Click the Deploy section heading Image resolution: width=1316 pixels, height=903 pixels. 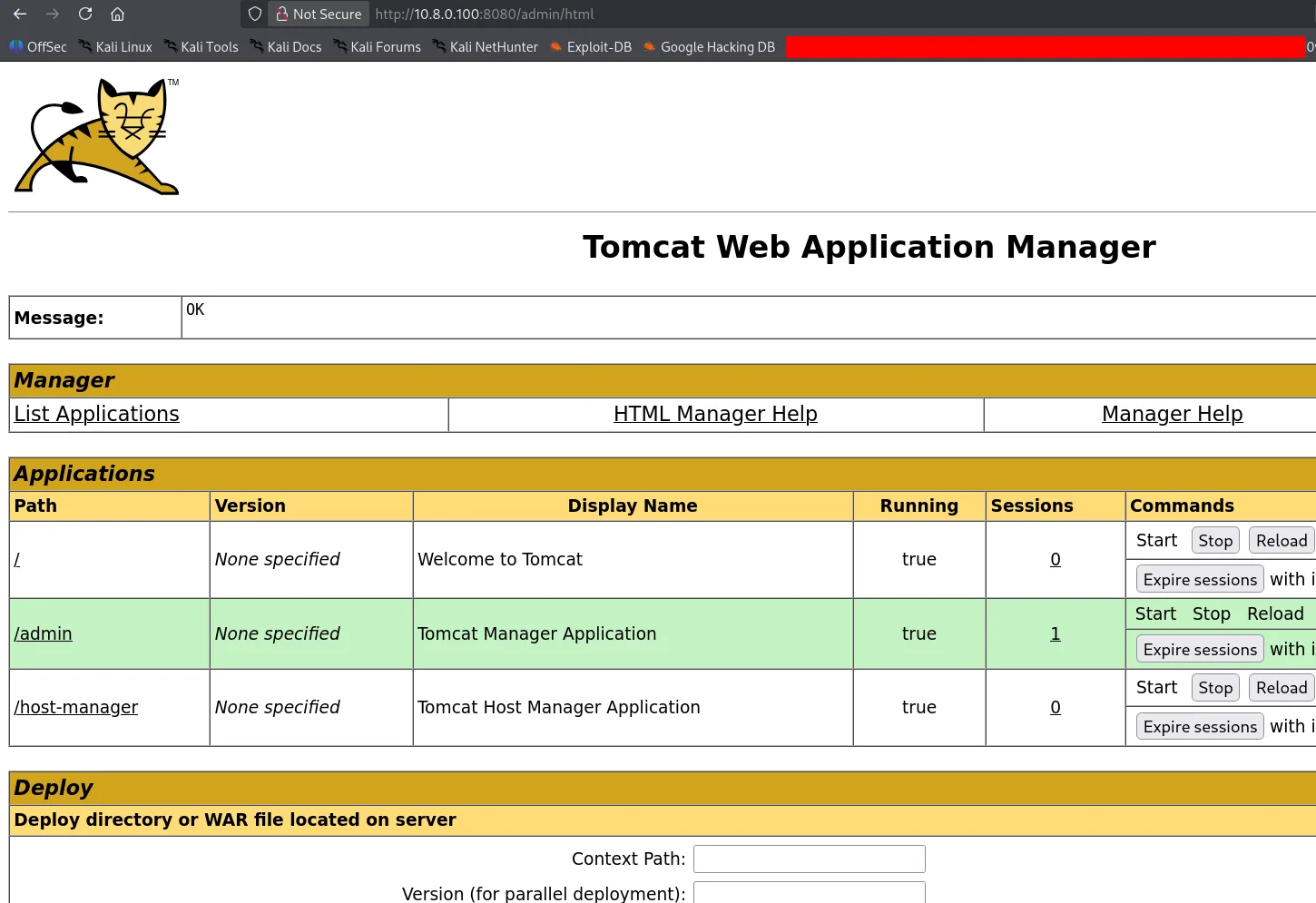pyautogui.click(x=54, y=788)
